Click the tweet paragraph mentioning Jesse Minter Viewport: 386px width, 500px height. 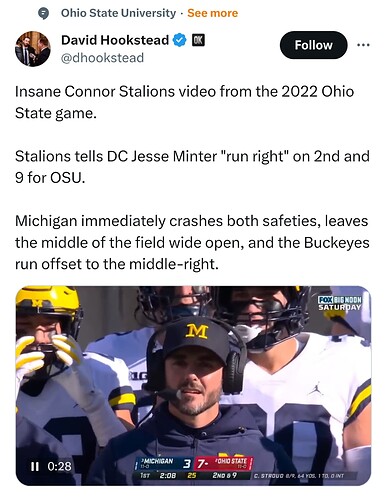[192, 167]
